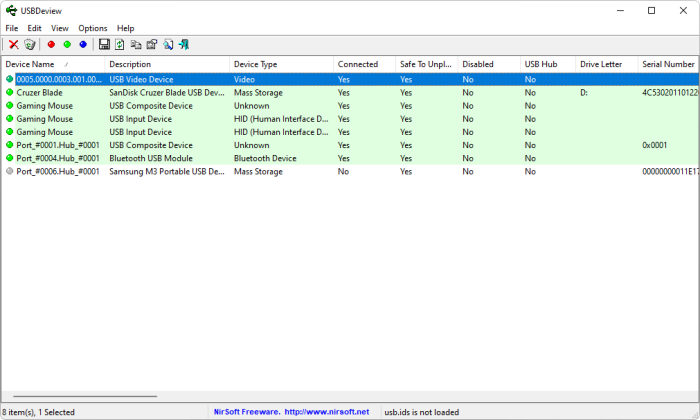Screen dimensions: 700x420
Task: Click the D: drive letter cell
Action: tap(583, 92)
